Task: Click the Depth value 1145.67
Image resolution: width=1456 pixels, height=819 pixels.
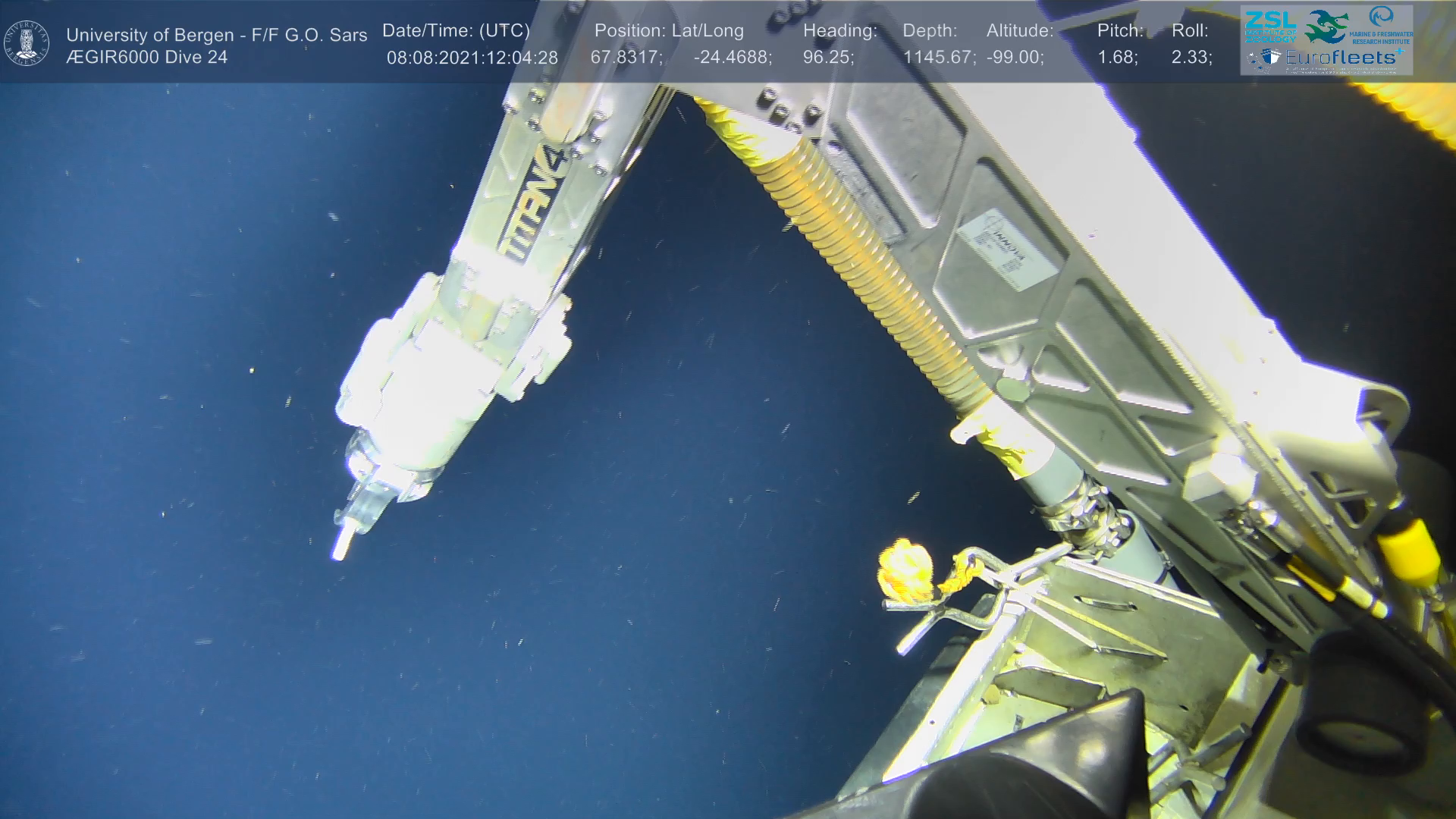Action: tap(939, 58)
